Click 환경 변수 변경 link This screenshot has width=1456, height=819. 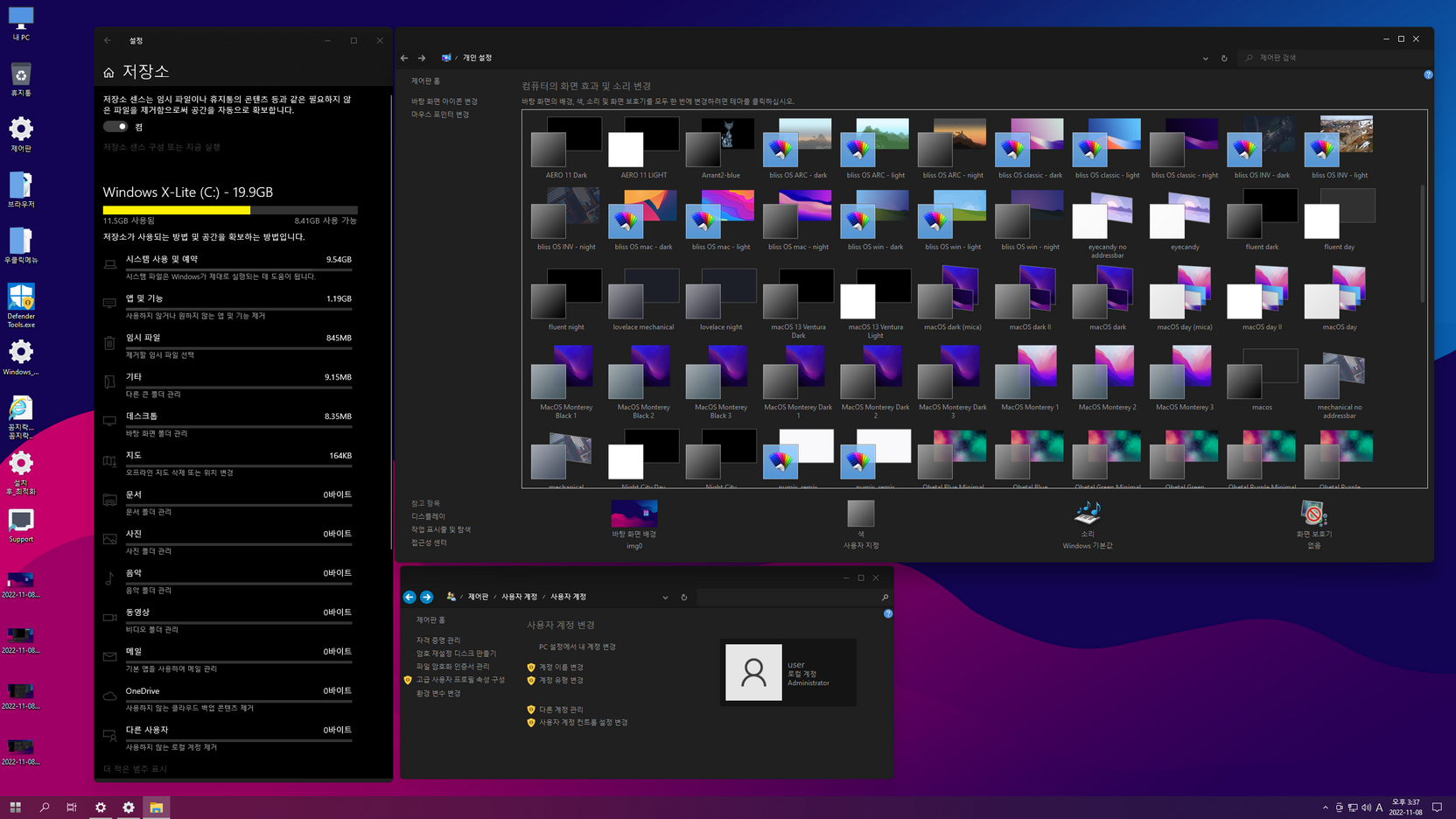point(438,693)
